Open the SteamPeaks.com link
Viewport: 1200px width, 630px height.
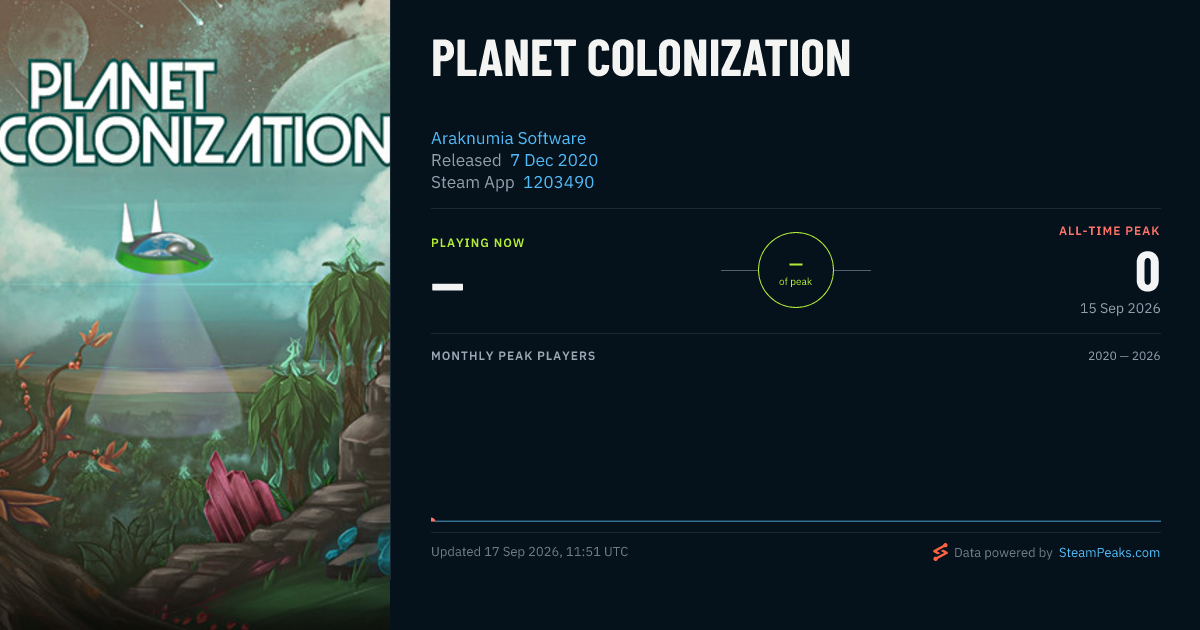click(1109, 552)
